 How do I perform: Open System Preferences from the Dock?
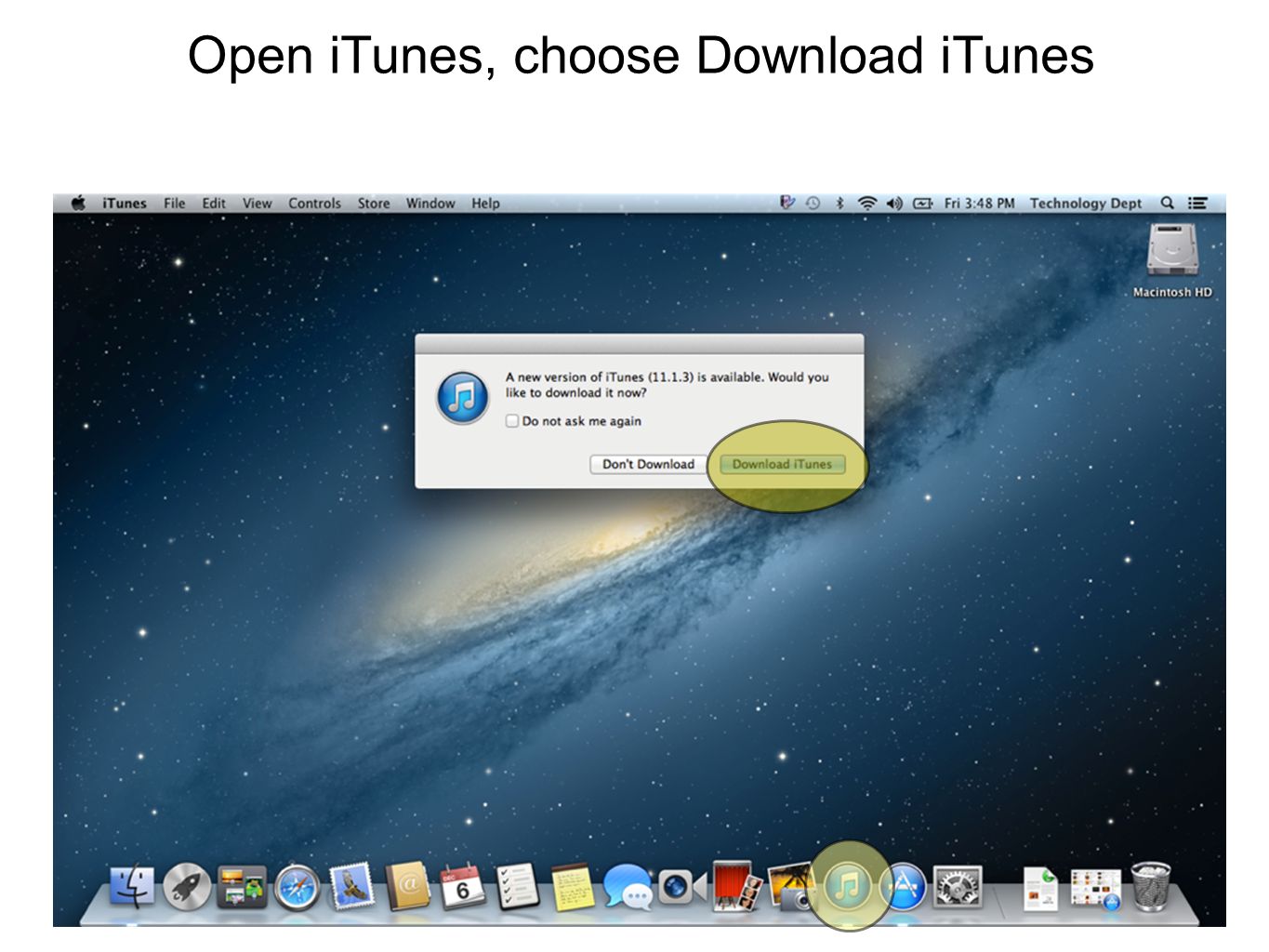[956, 888]
